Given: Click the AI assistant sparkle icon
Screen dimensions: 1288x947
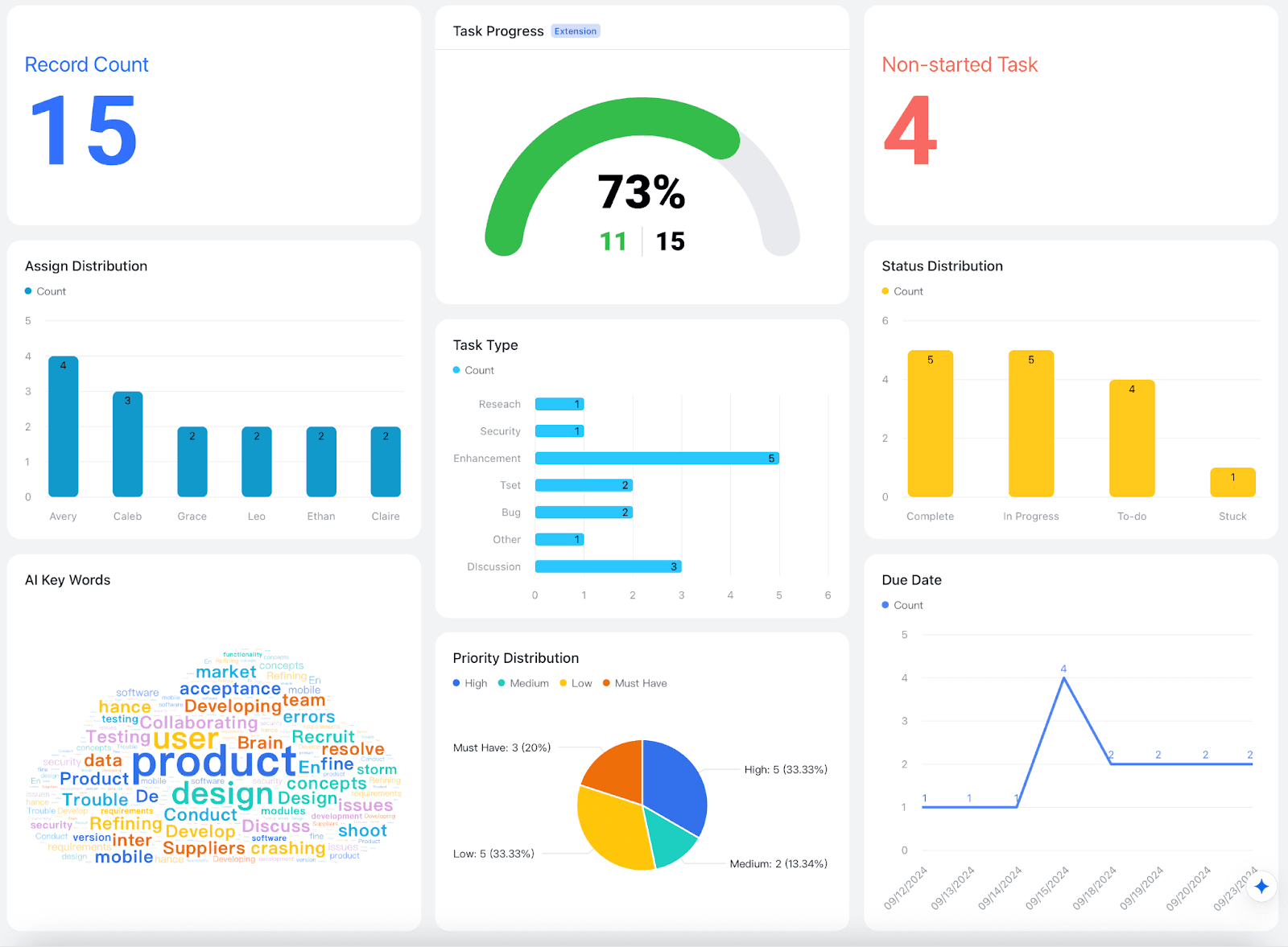Looking at the screenshot, I should (1261, 886).
